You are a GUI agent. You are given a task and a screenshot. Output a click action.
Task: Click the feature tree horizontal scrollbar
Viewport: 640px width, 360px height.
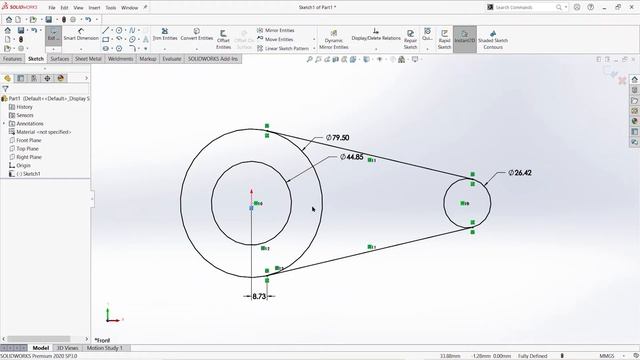point(39,339)
